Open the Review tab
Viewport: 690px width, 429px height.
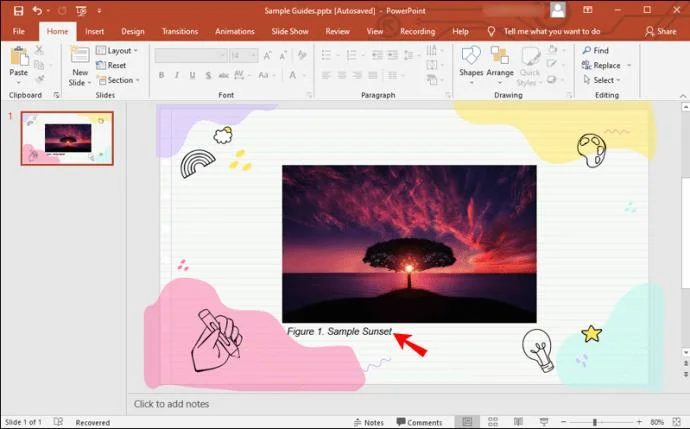pyautogui.click(x=337, y=31)
